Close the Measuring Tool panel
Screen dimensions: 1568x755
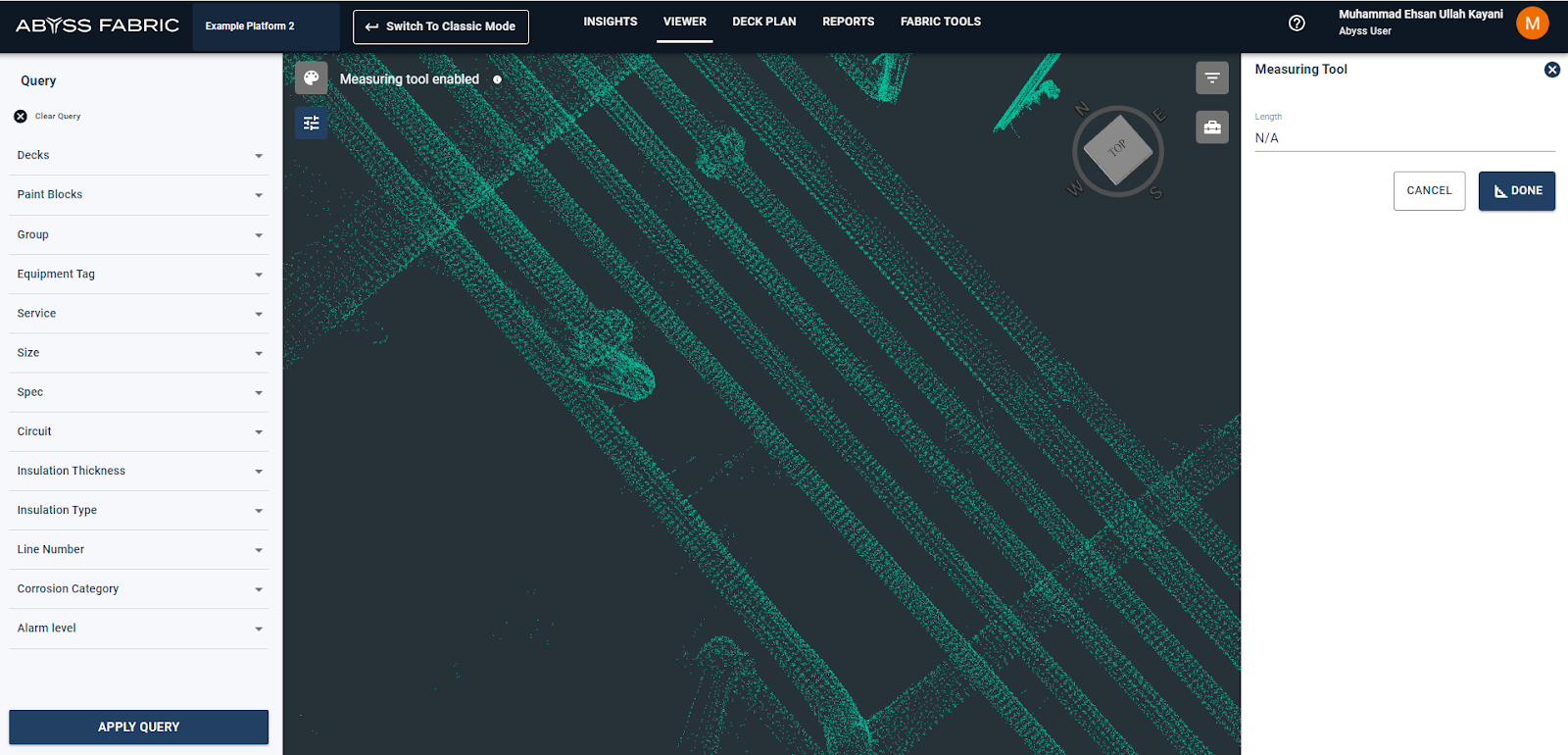(1551, 70)
